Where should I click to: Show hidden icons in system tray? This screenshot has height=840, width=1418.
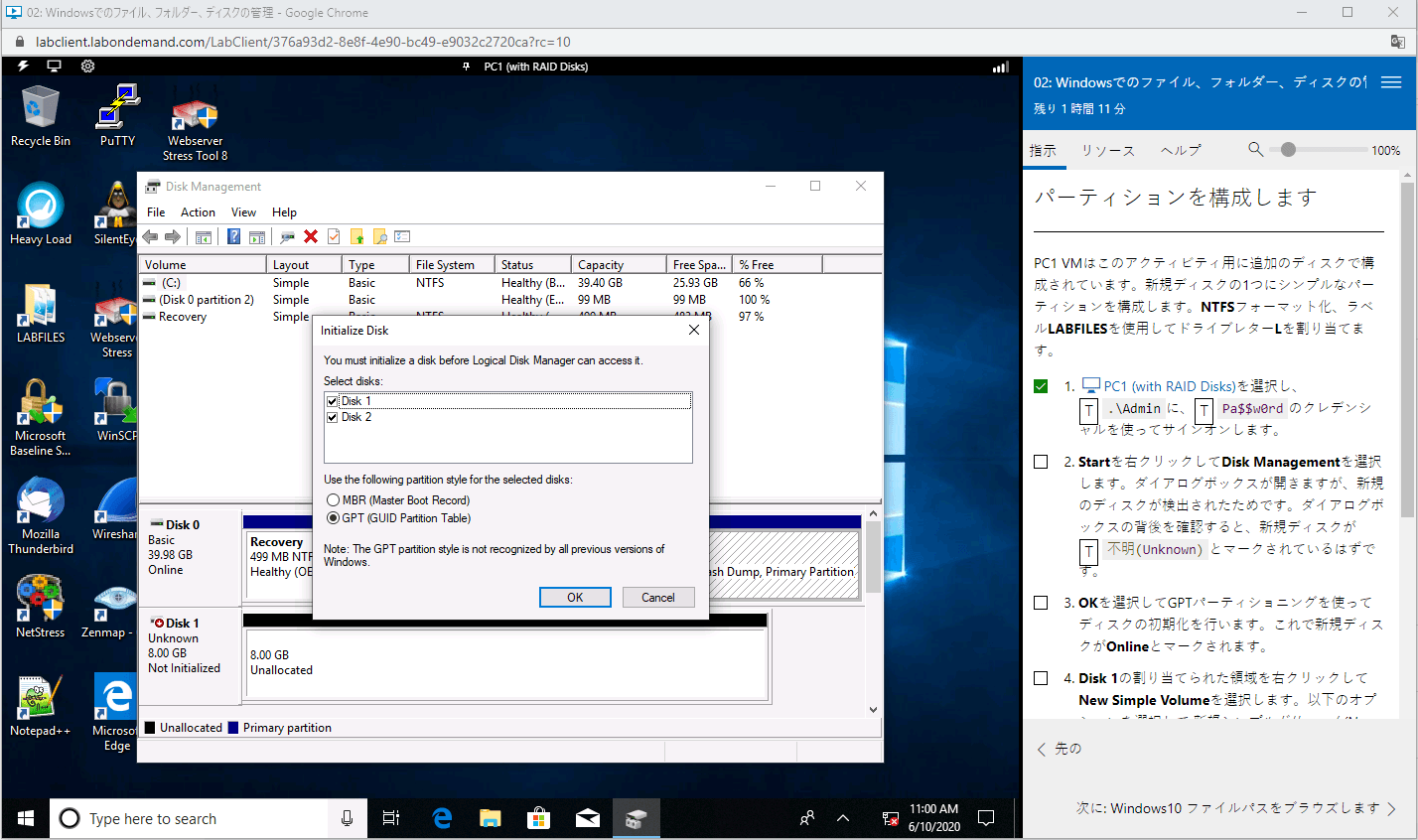(843, 818)
